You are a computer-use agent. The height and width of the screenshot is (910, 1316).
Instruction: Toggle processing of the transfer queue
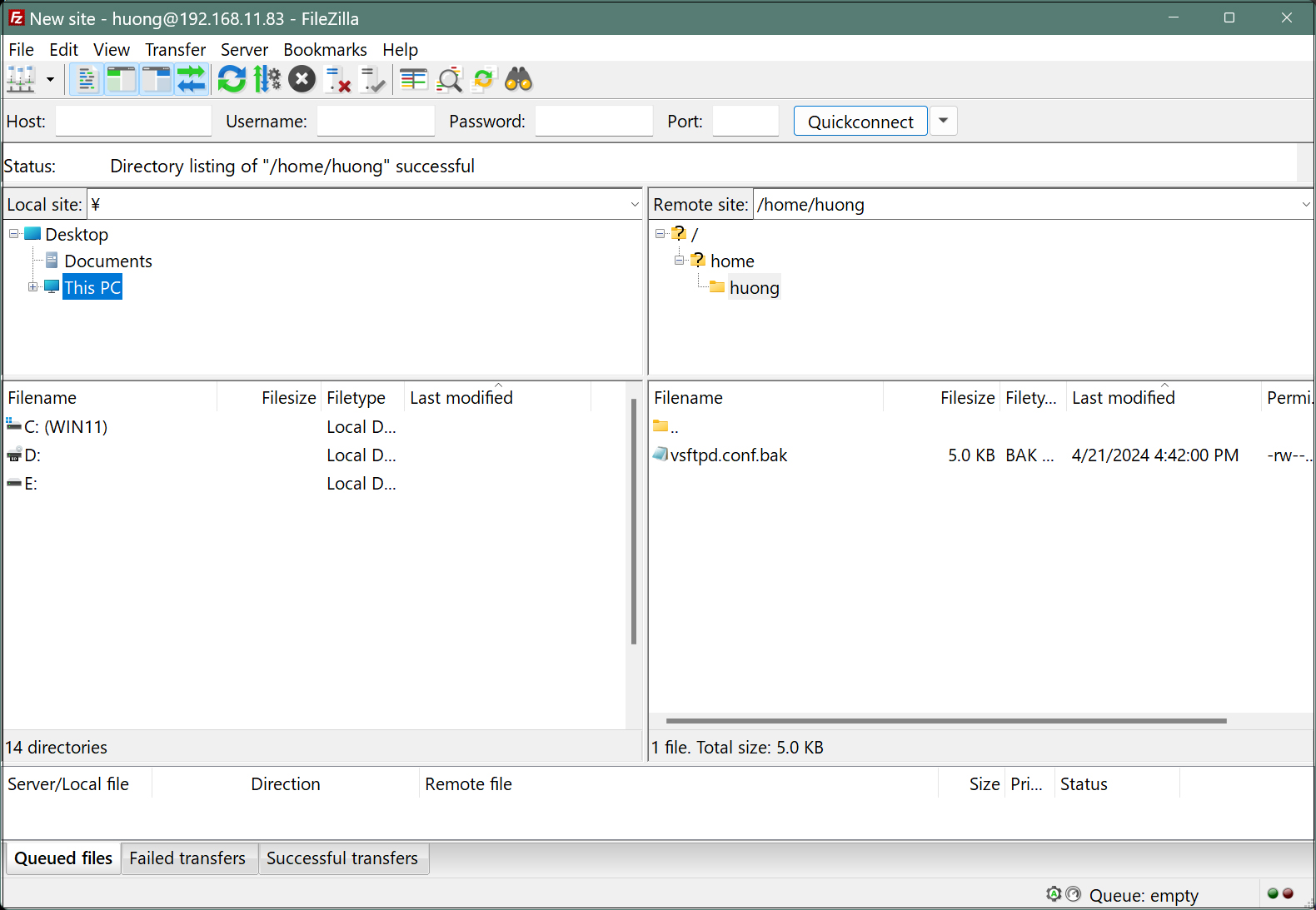point(267,80)
